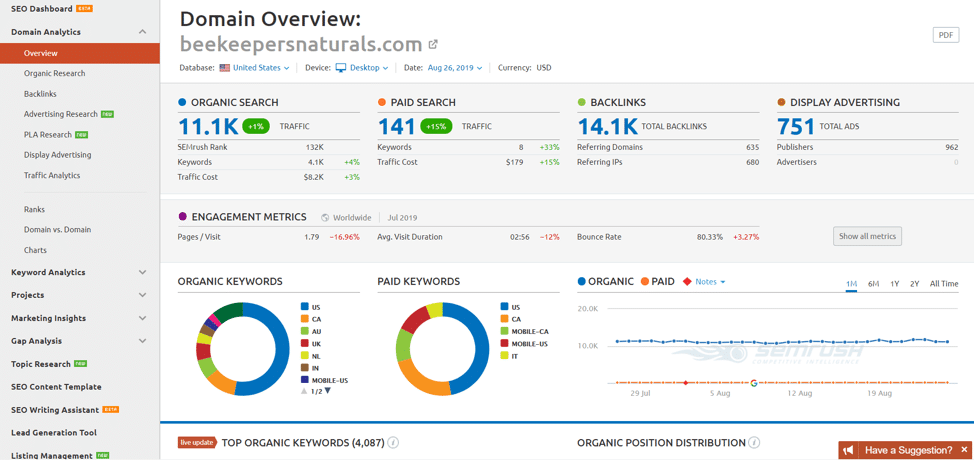The width and height of the screenshot is (974, 460).
Task: Open SEO Content Template link
Action: [x=56, y=387]
